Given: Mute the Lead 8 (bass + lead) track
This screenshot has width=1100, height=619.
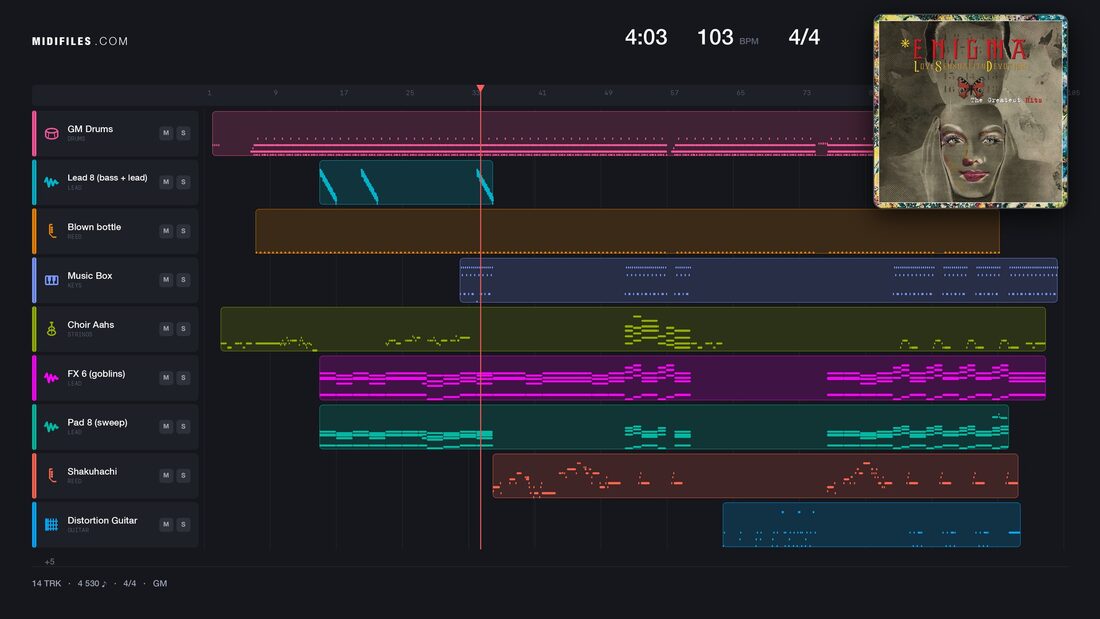Looking at the screenshot, I should point(166,182).
